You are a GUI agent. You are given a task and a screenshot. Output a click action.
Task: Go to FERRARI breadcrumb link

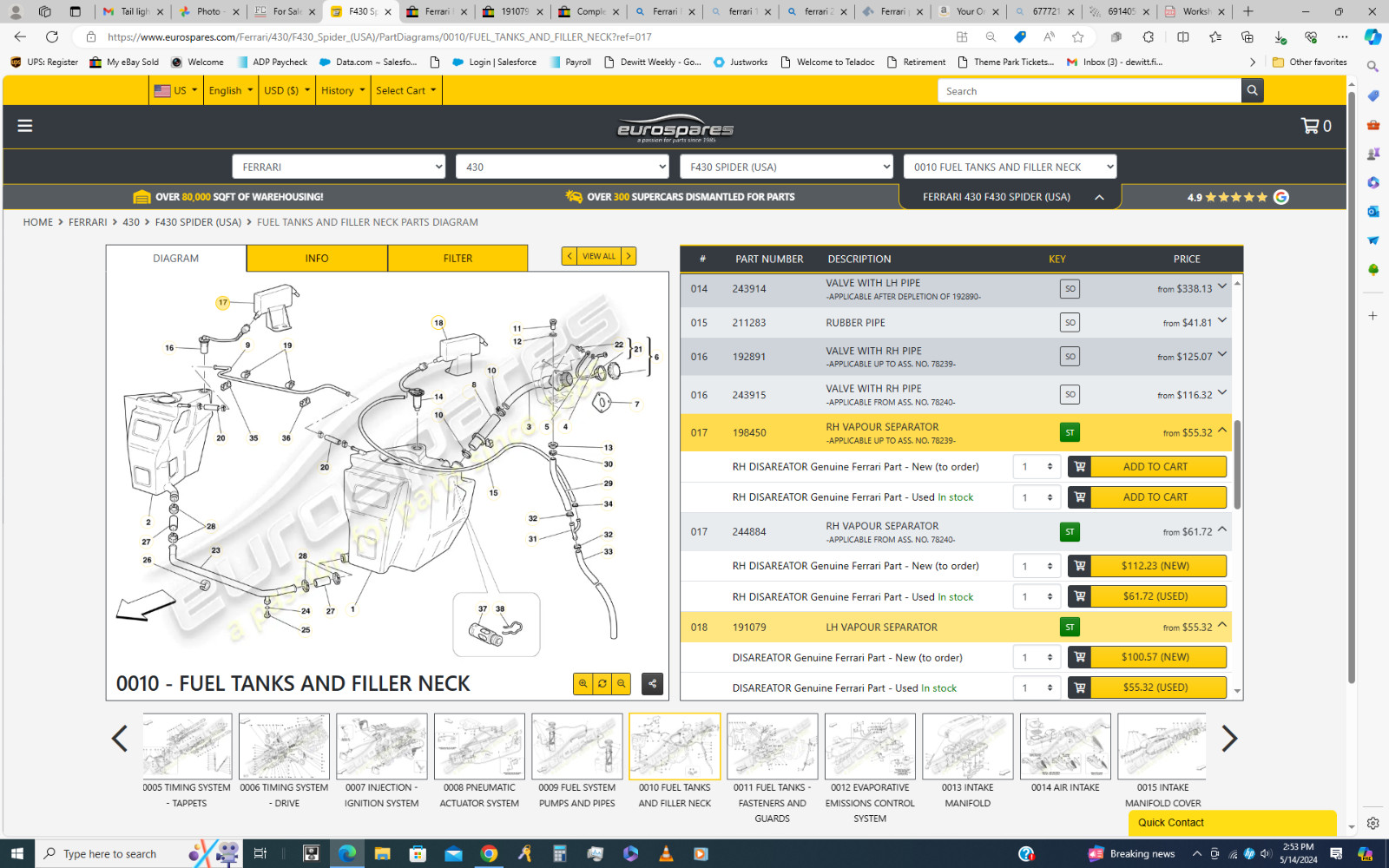[88, 222]
